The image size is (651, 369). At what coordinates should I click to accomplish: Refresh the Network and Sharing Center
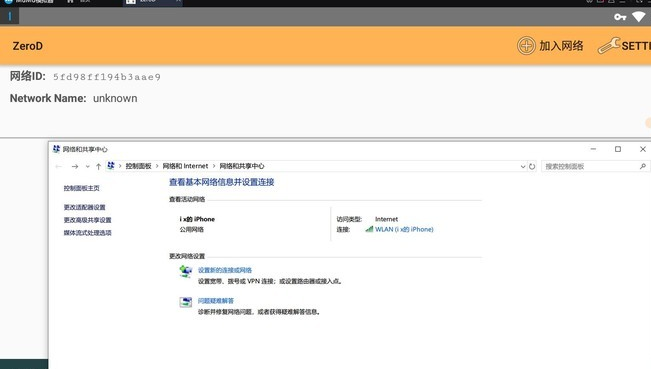point(532,166)
